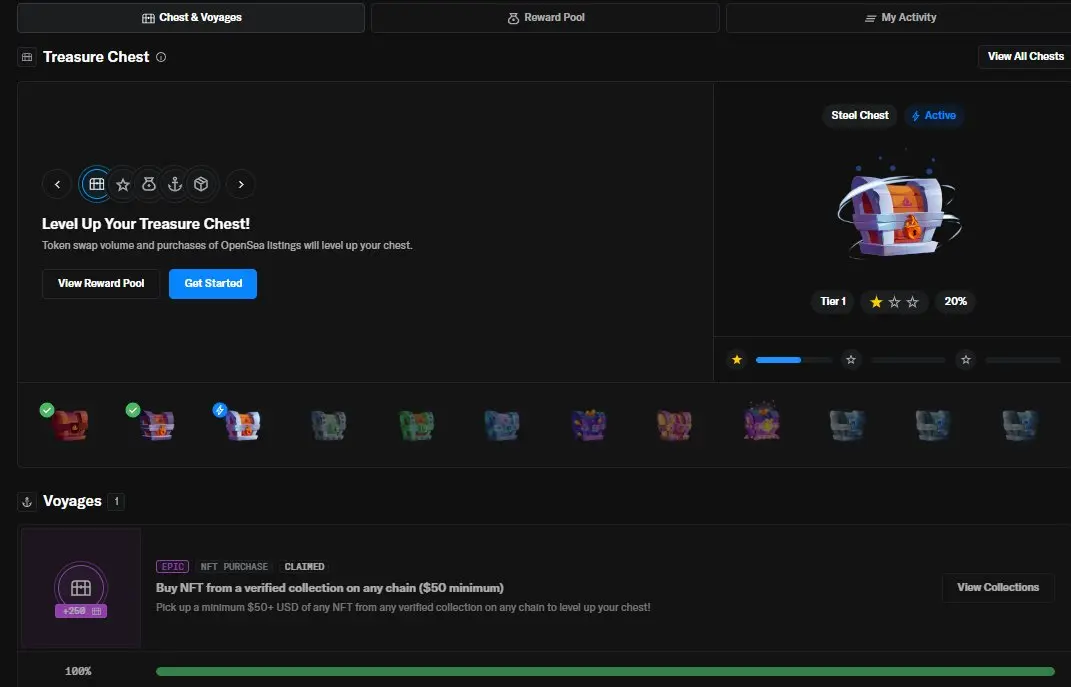Select the active steel chest thumbnail
The height and width of the screenshot is (687, 1071).
[243, 425]
